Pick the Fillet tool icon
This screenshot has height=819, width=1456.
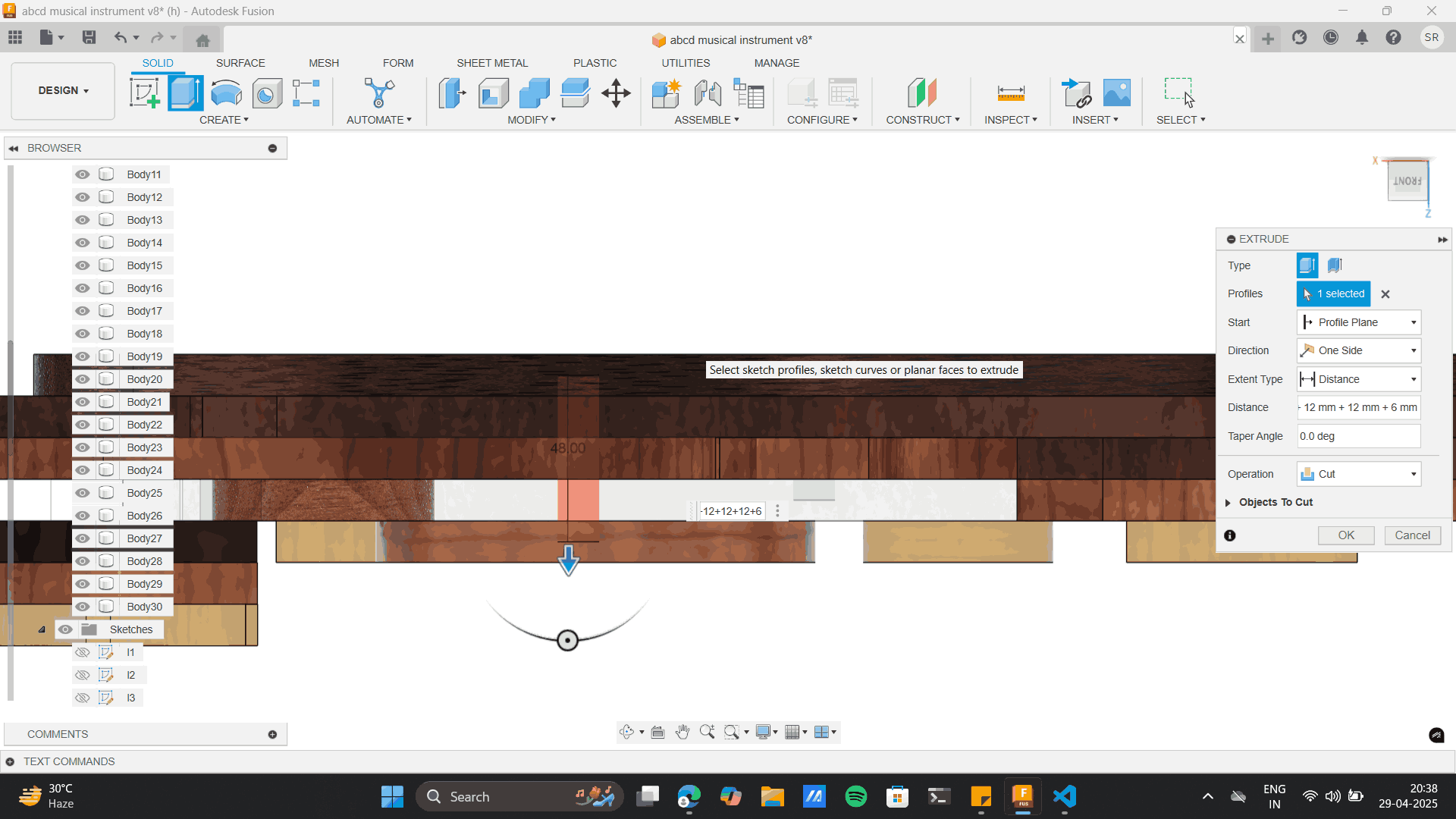click(493, 93)
